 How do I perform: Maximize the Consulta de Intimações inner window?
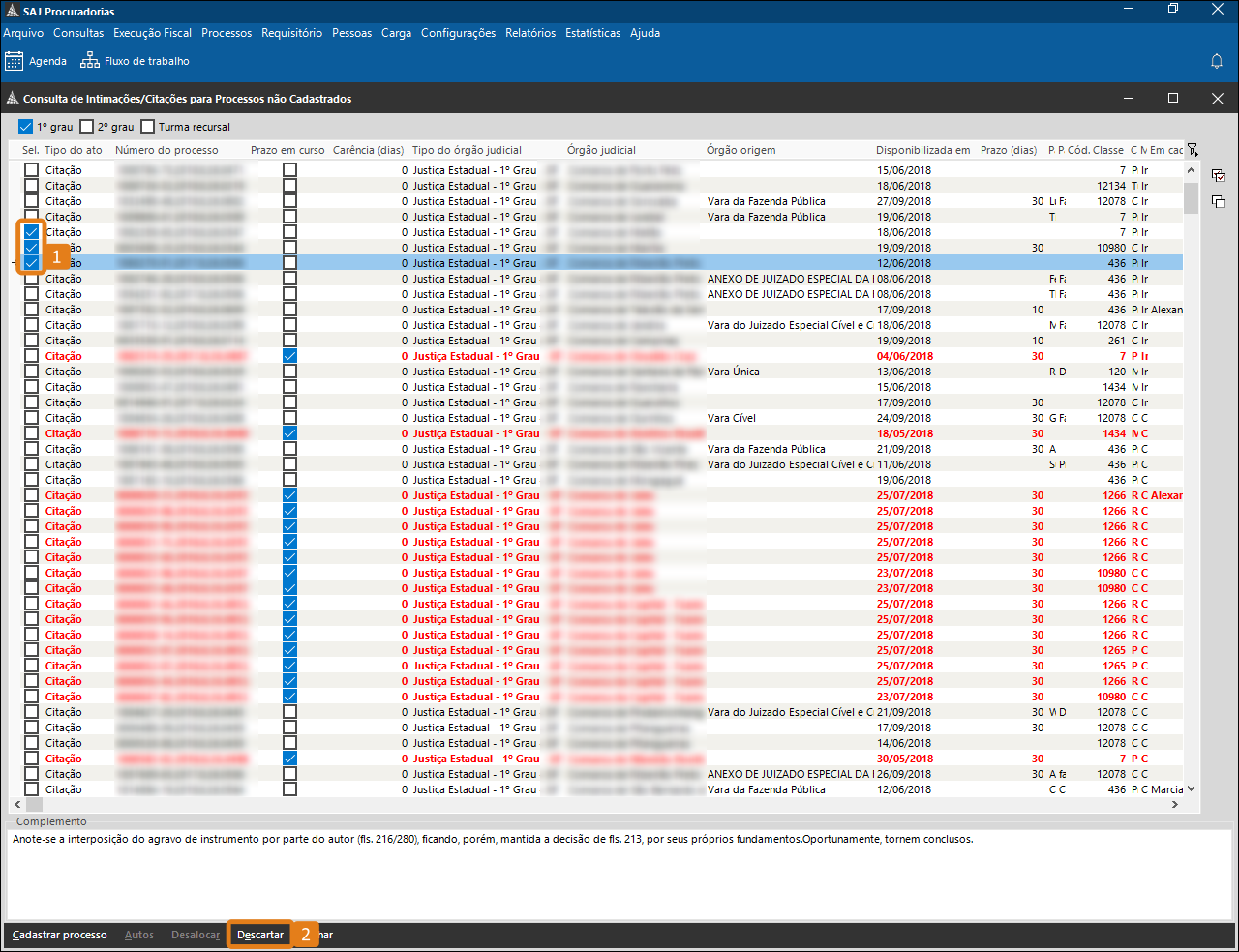(x=1173, y=98)
